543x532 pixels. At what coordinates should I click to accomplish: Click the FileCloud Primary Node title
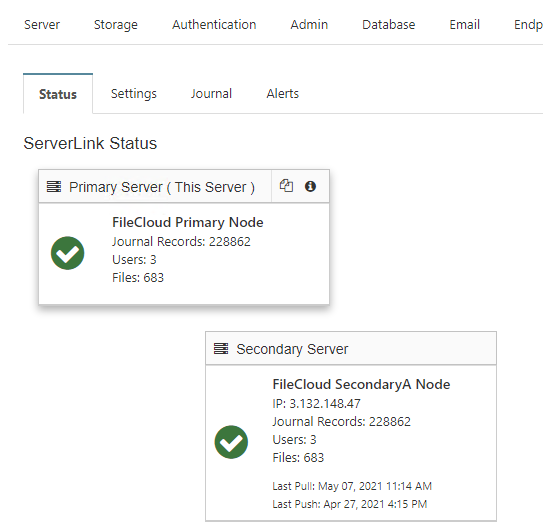188,222
